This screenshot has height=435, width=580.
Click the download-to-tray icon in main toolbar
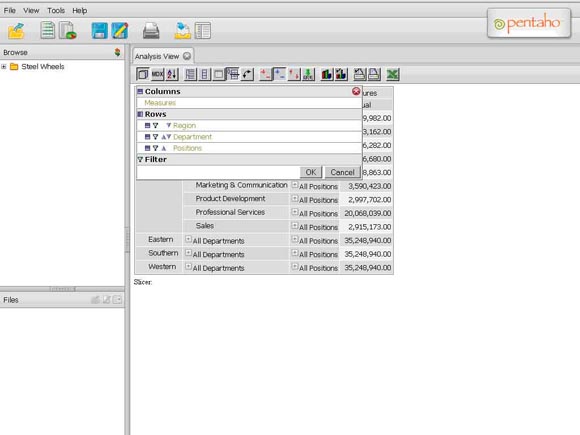tap(183, 31)
